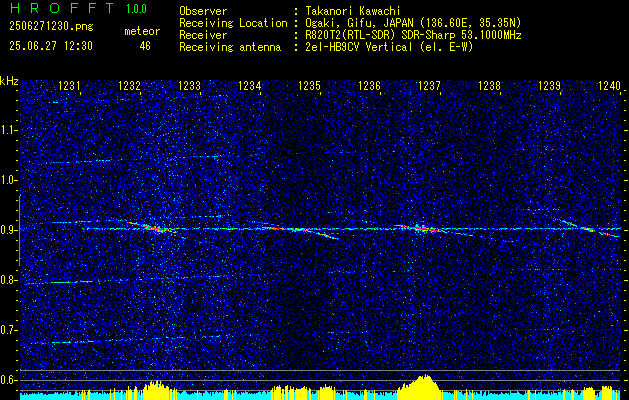The height and width of the screenshot is (400, 629).
Task: Click the 0.7 kHz axis label
Action: tap(8, 330)
